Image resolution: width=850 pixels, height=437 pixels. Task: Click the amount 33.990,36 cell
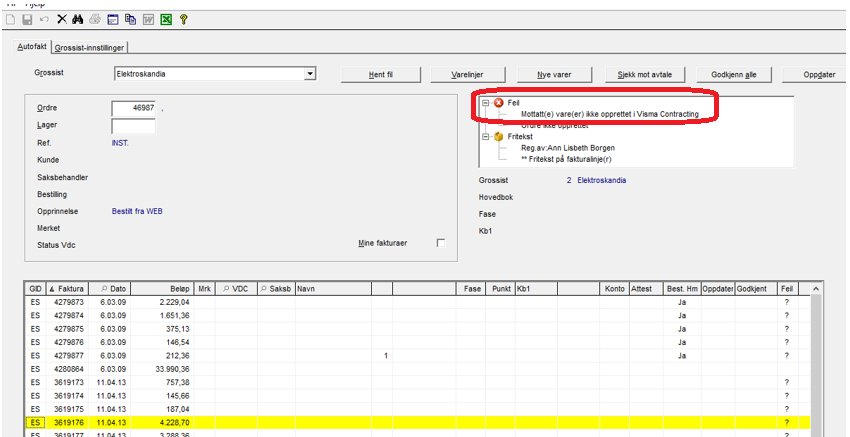(x=163, y=369)
